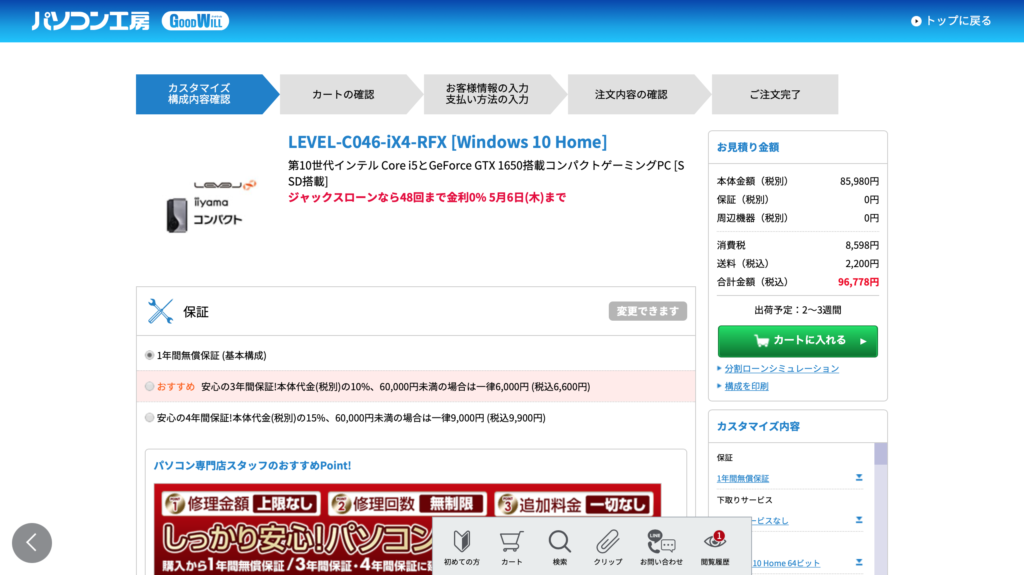Screen dimensions: 1024x575
Task: Open LEVEL-C046-iX4-RFX product title
Action: [x=447, y=142]
